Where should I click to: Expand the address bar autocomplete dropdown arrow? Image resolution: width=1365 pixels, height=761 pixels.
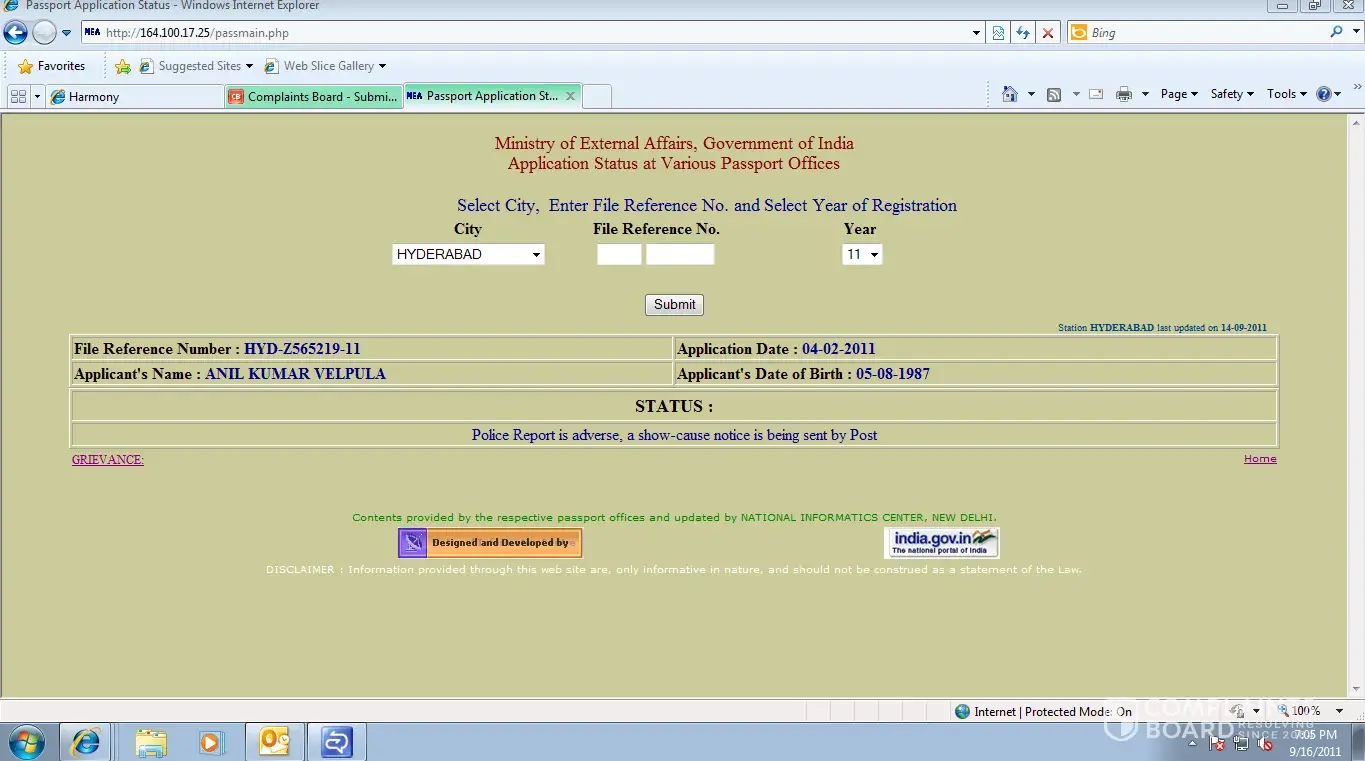click(x=977, y=33)
